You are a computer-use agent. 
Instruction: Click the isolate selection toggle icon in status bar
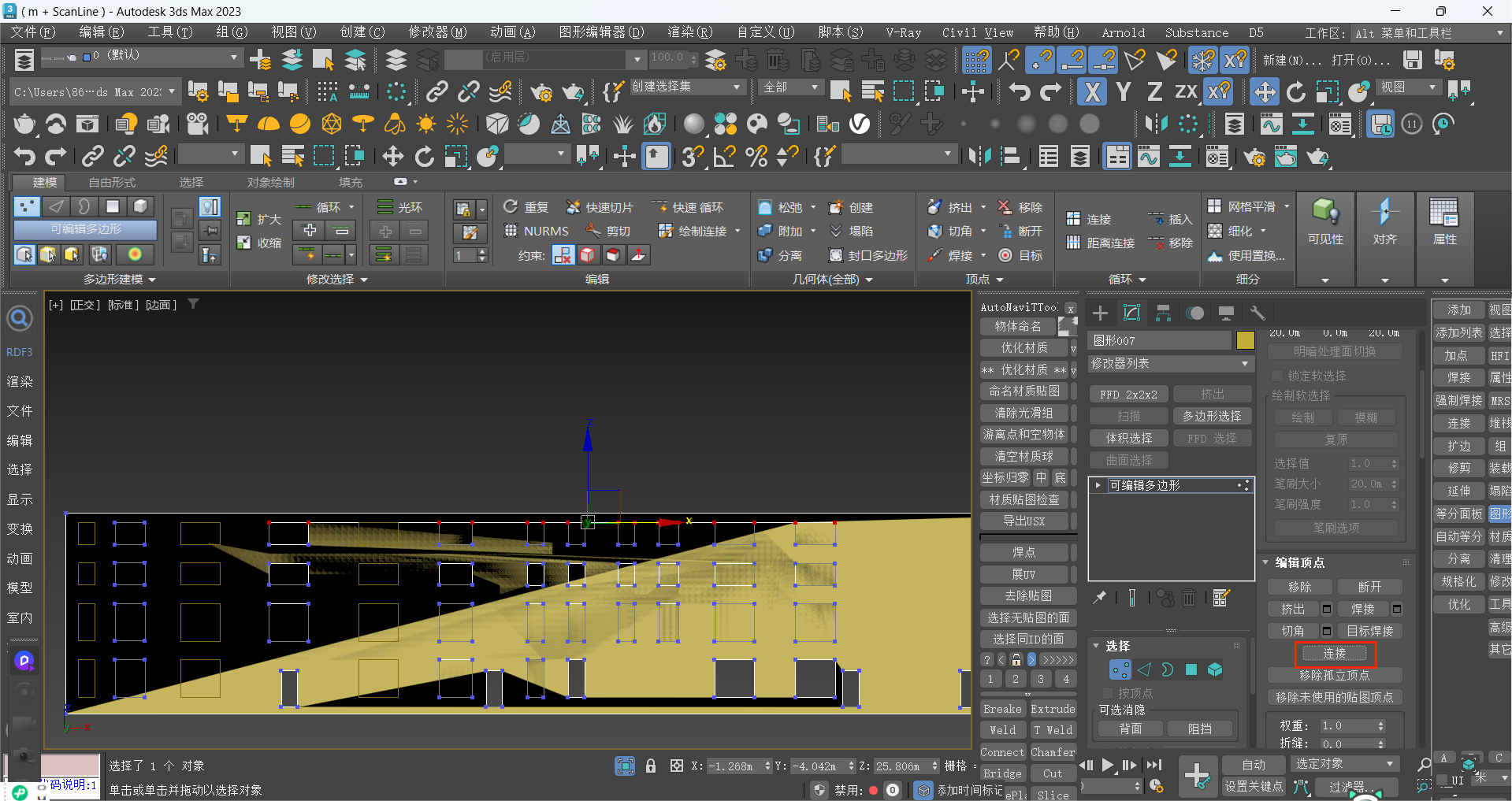pyautogui.click(x=625, y=766)
